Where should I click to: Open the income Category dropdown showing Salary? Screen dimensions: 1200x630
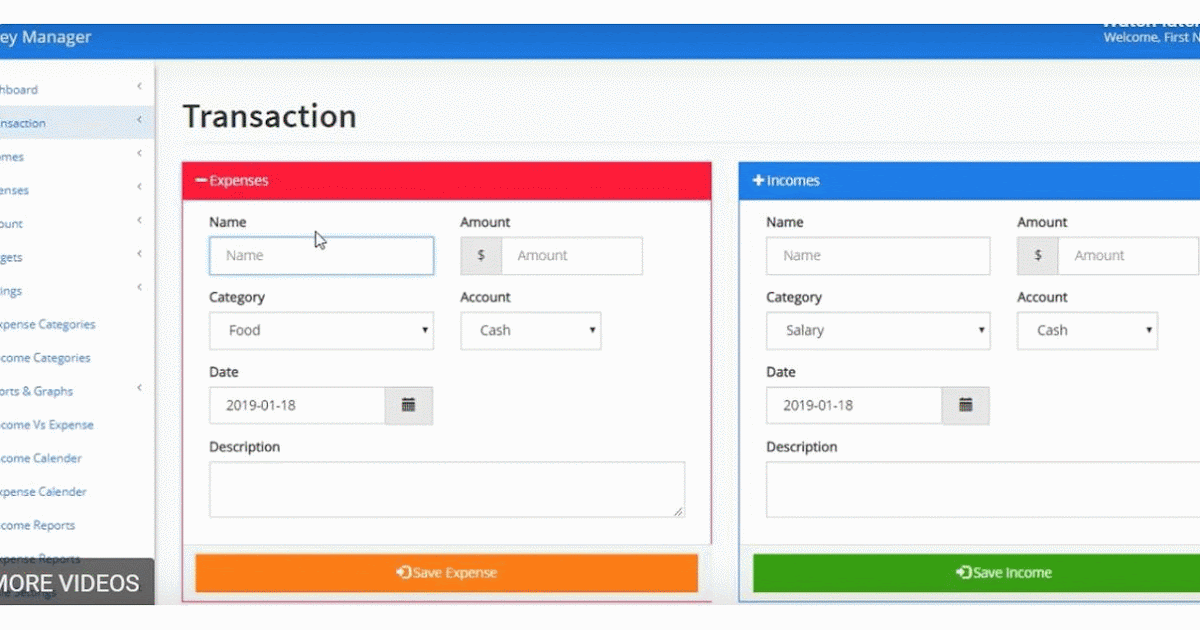click(877, 330)
